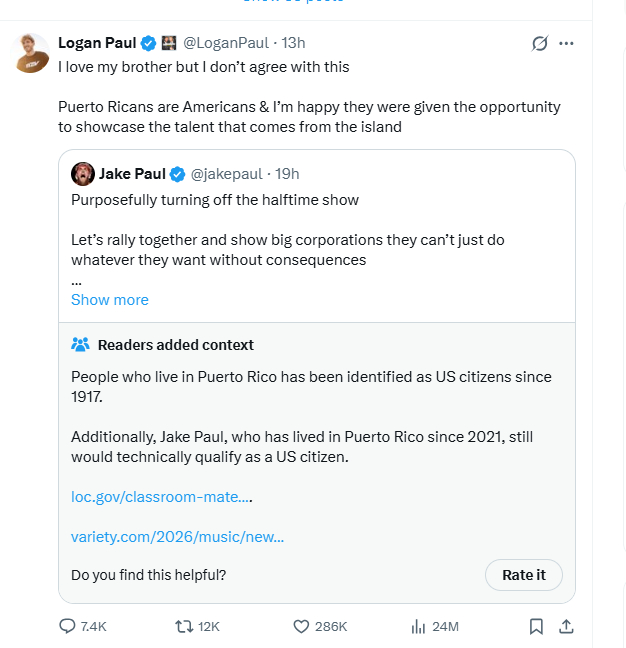Click Logan Paul's profile avatar
The height and width of the screenshot is (648, 626).
point(32,53)
